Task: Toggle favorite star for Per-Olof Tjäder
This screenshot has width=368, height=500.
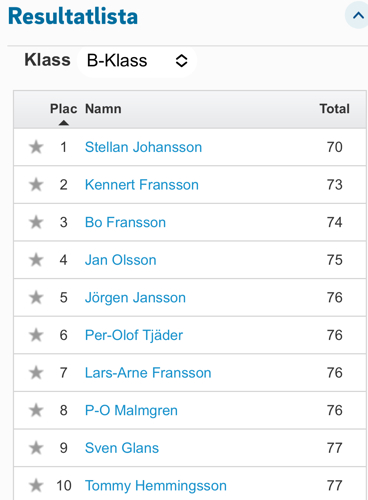Action: pyautogui.click(x=36, y=335)
